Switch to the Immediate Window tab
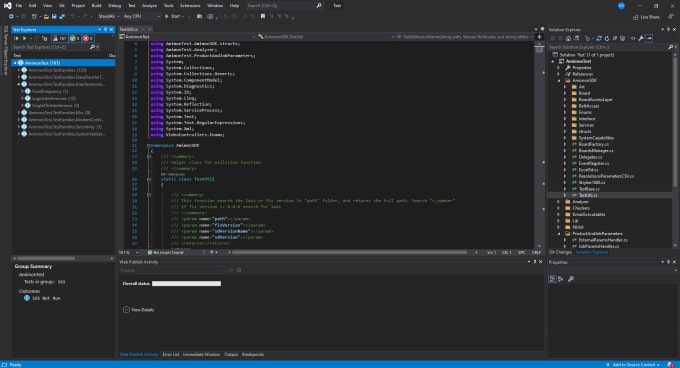The image size is (680, 368). click(x=201, y=355)
